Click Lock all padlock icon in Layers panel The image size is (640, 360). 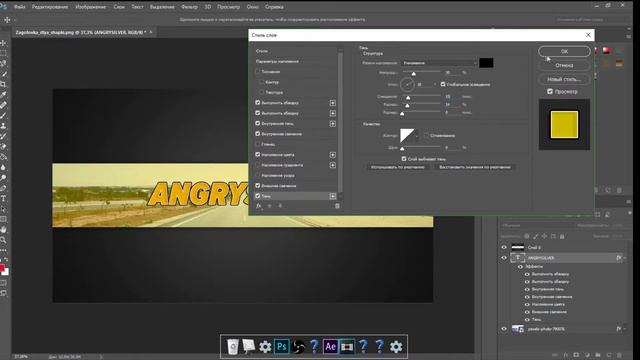562,236
